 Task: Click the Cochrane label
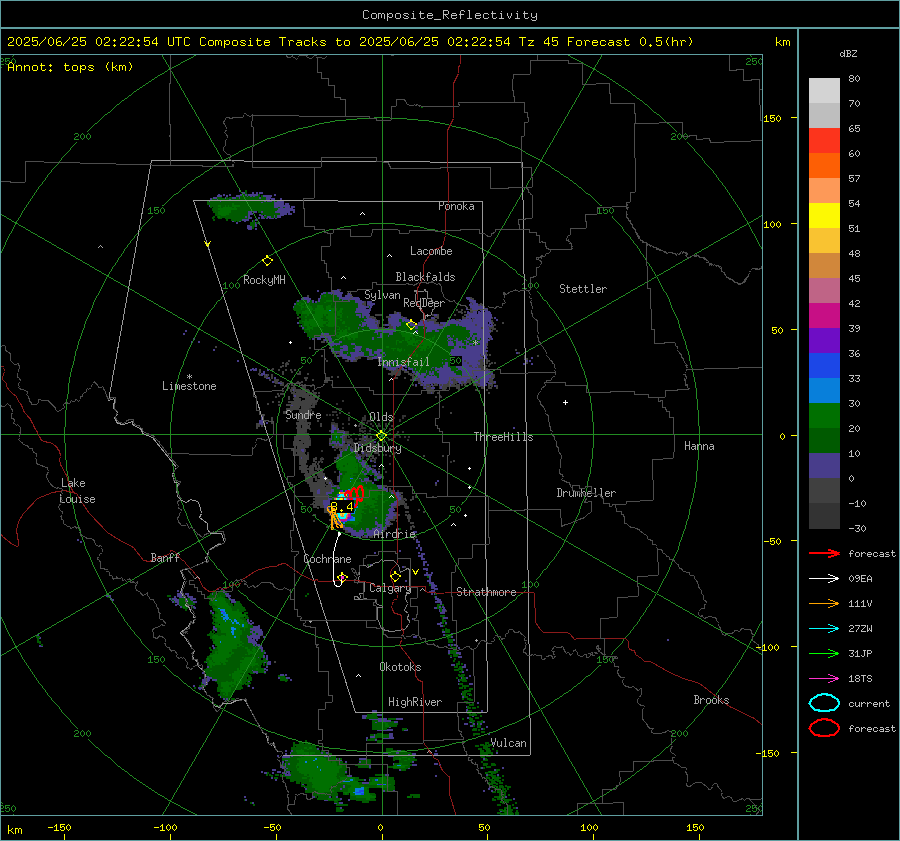[327, 559]
